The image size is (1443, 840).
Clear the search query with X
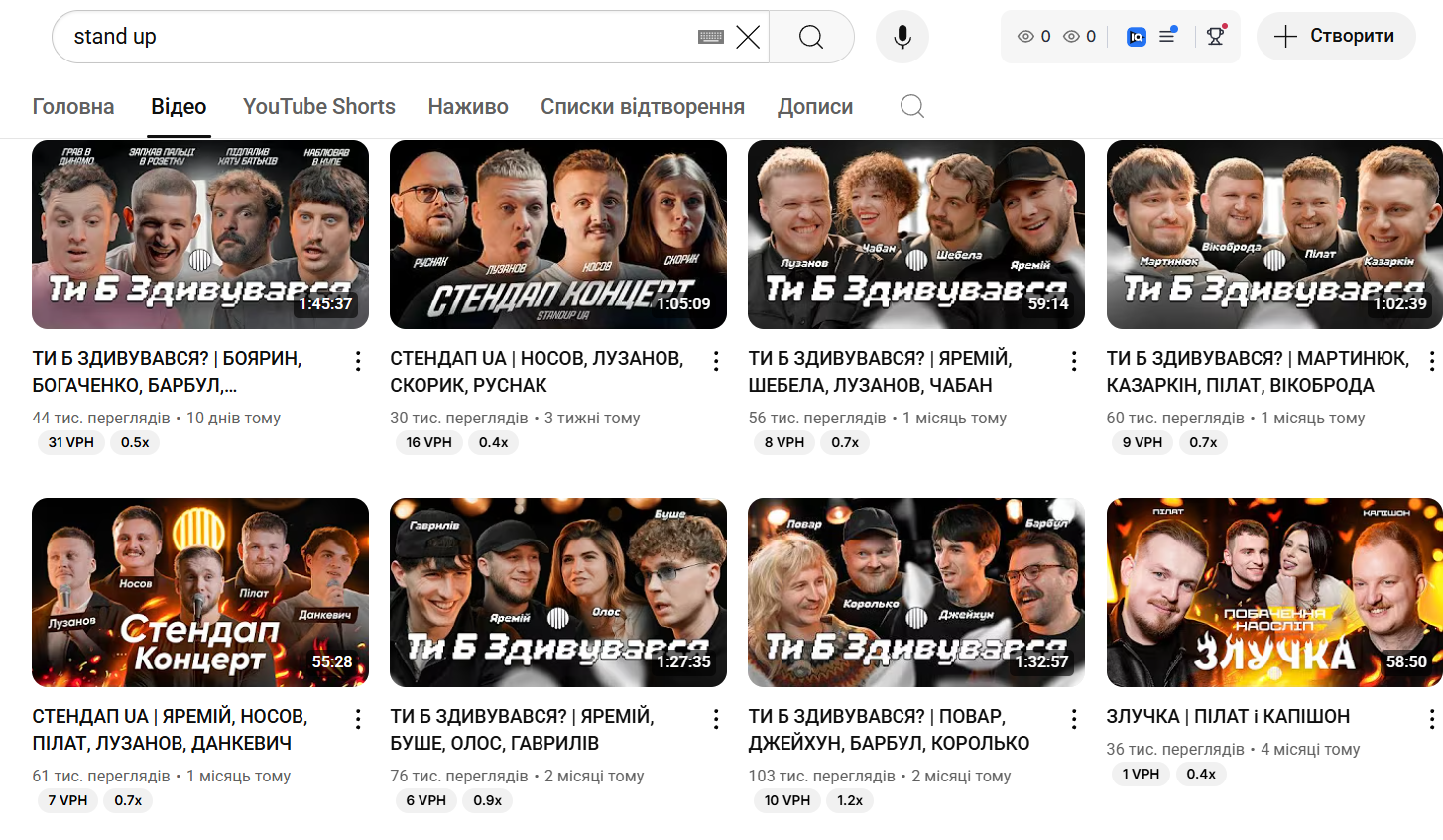coord(748,38)
